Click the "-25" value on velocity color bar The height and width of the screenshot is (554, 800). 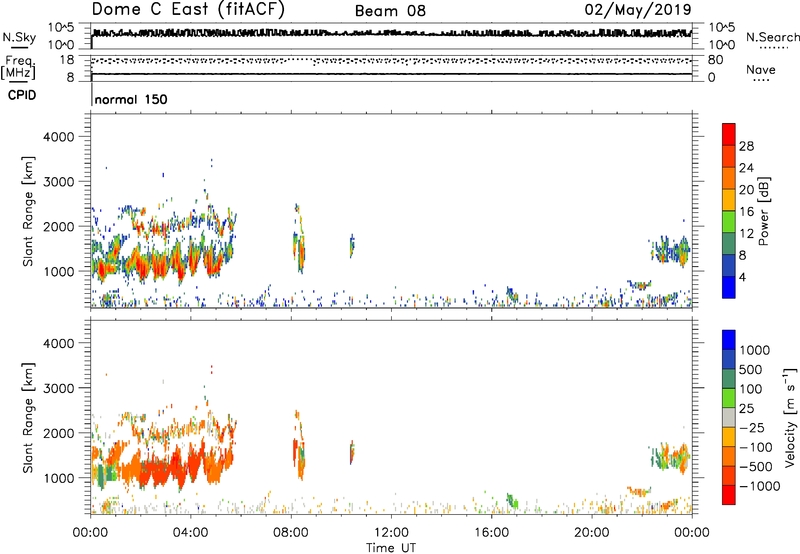pyautogui.click(x=752, y=427)
